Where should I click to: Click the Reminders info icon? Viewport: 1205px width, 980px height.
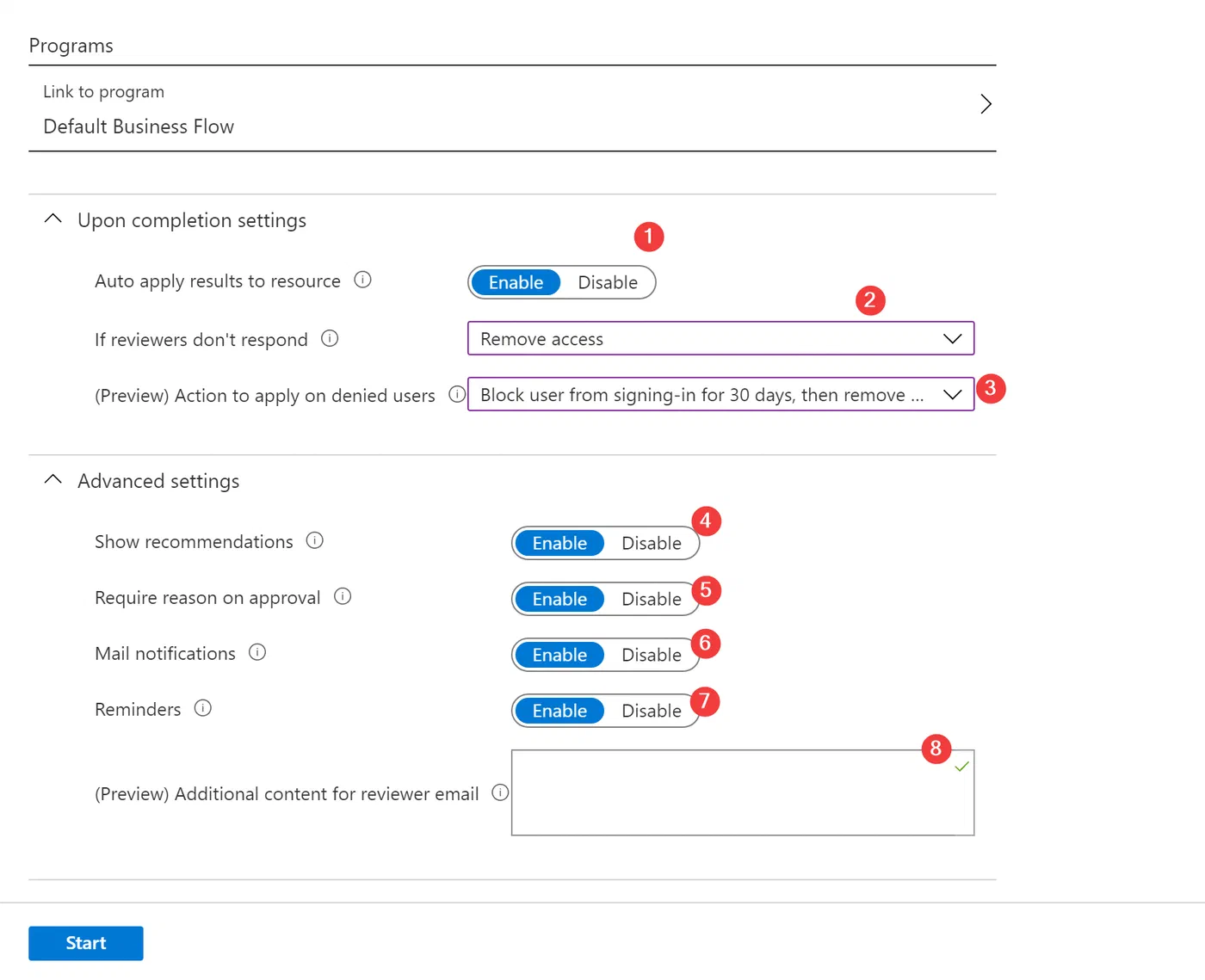click(x=203, y=708)
